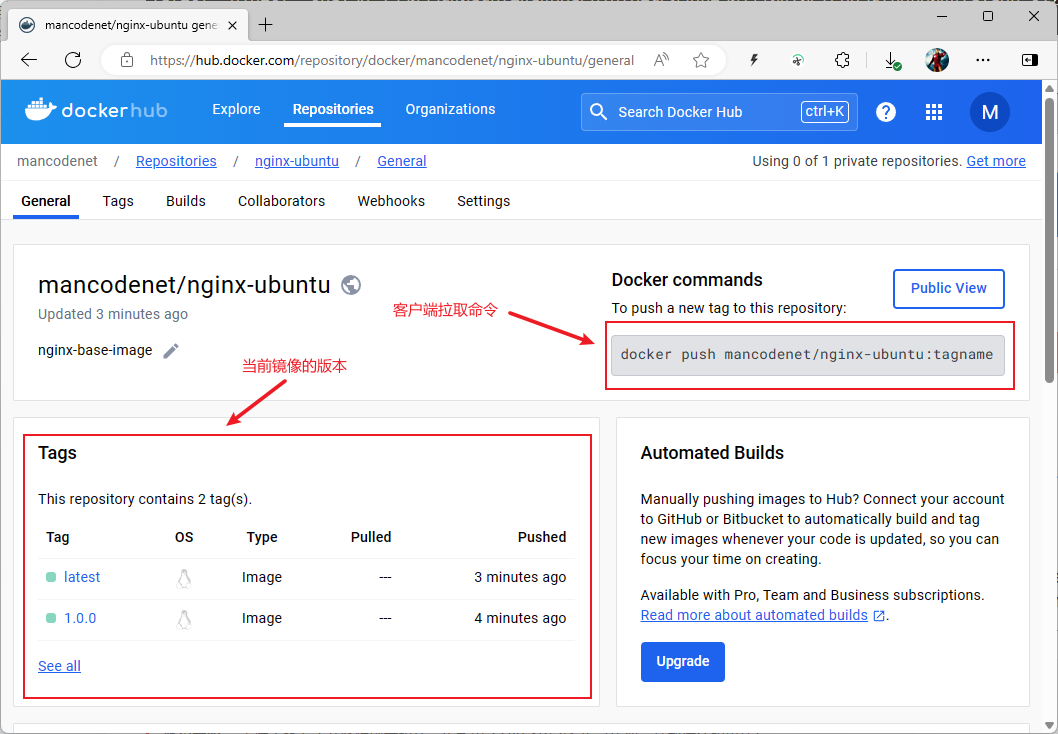Open the Webhooks tab

tap(391, 201)
